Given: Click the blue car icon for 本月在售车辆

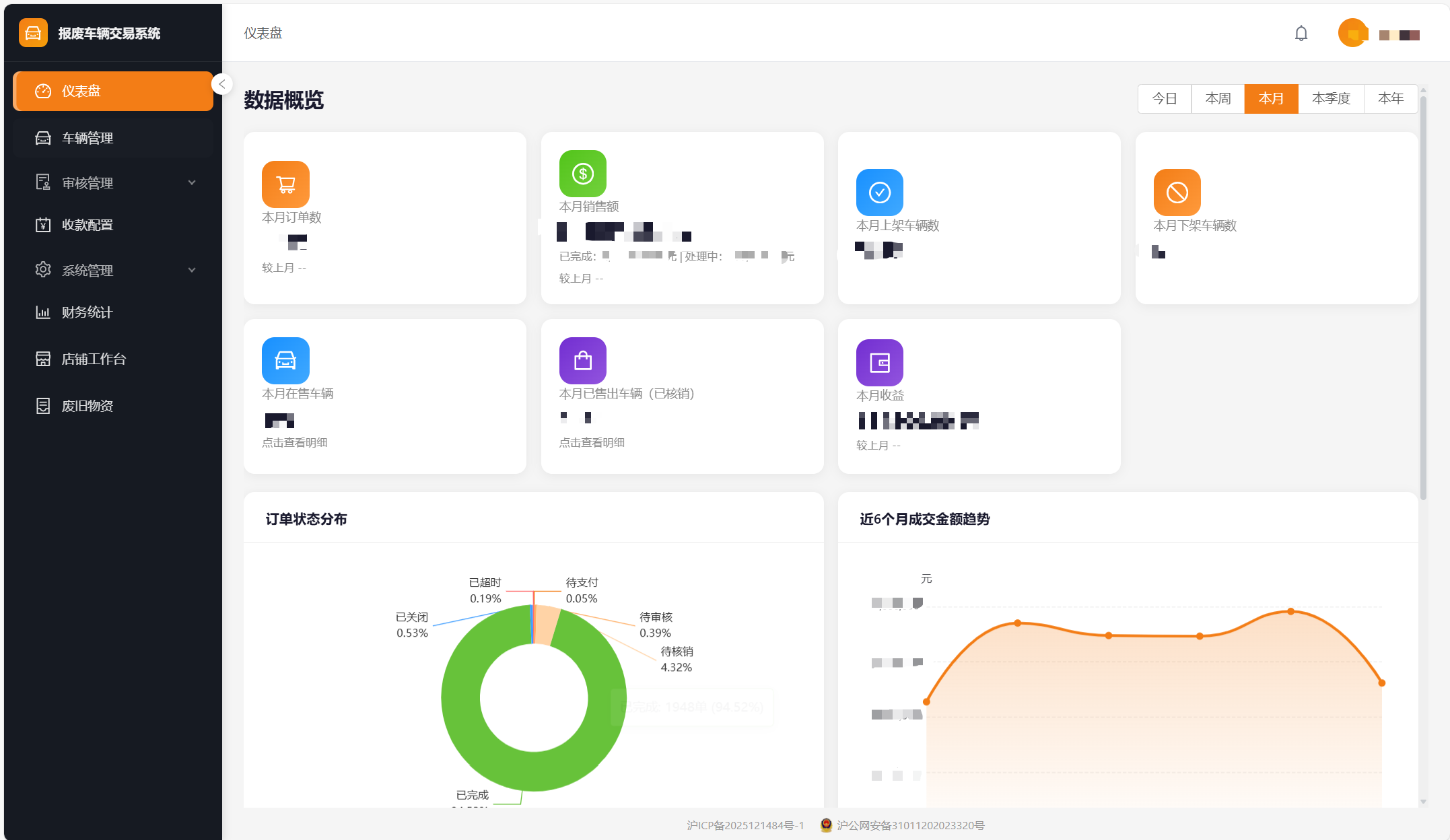Looking at the screenshot, I should [285, 361].
